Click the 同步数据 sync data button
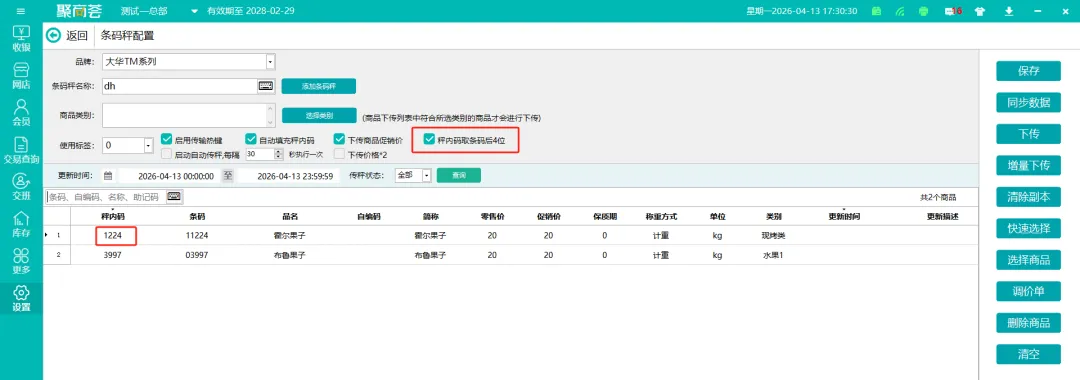Screen dimensions: 1080x380 pos(1028,103)
